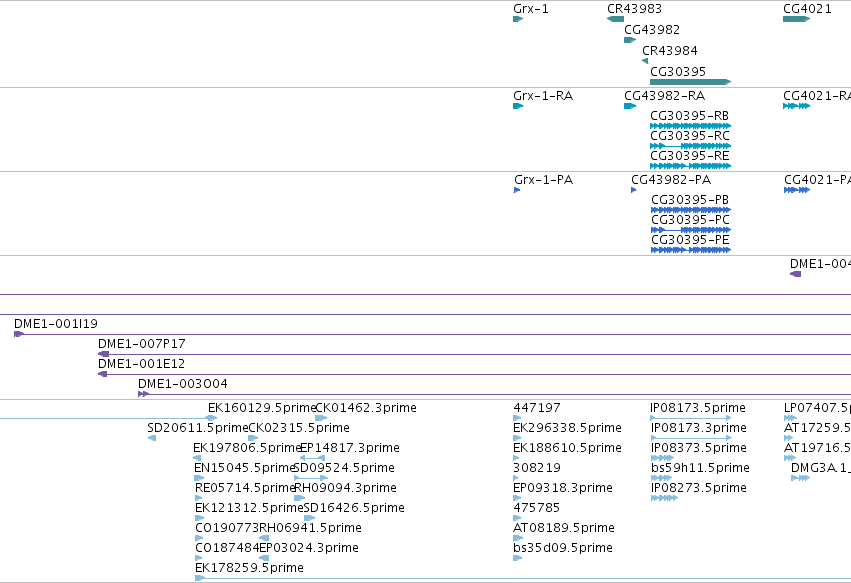
Task: Click the CG43982-PA protein label
Action: tap(671, 180)
